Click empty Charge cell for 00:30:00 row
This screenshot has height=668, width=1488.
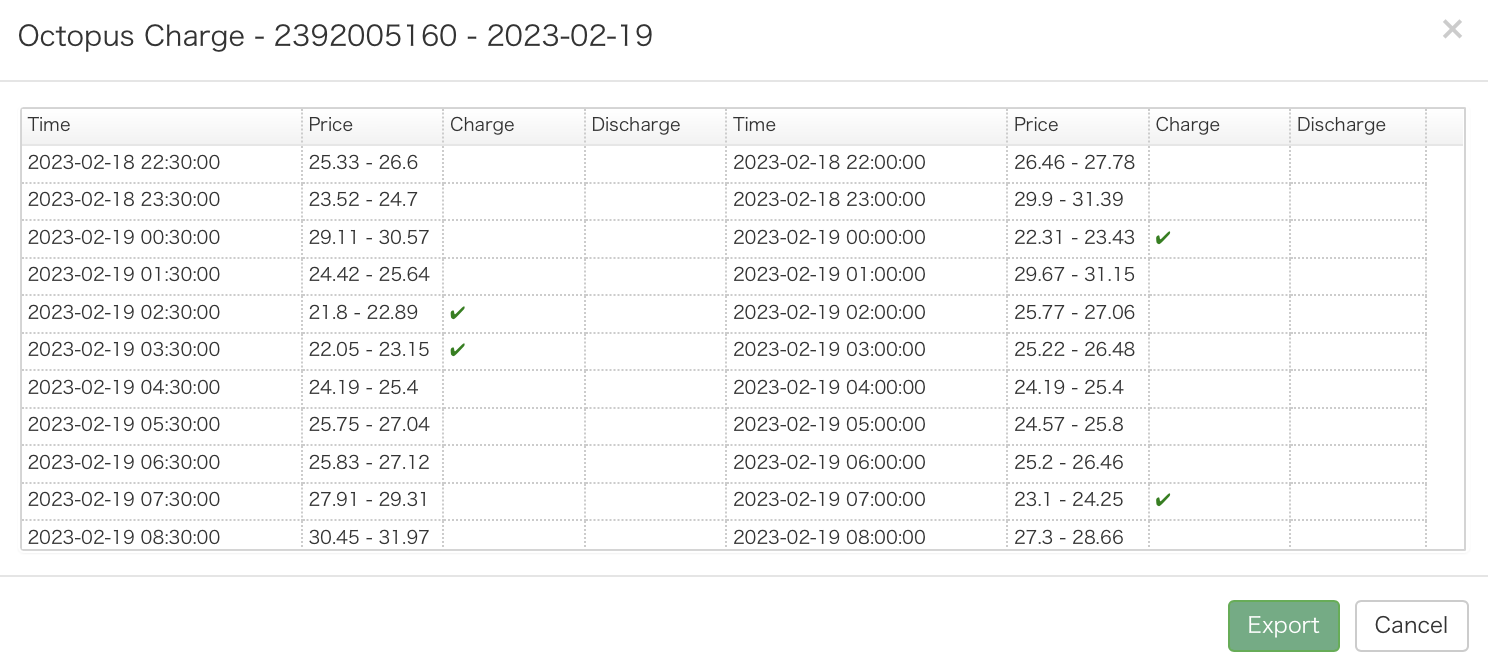513,238
